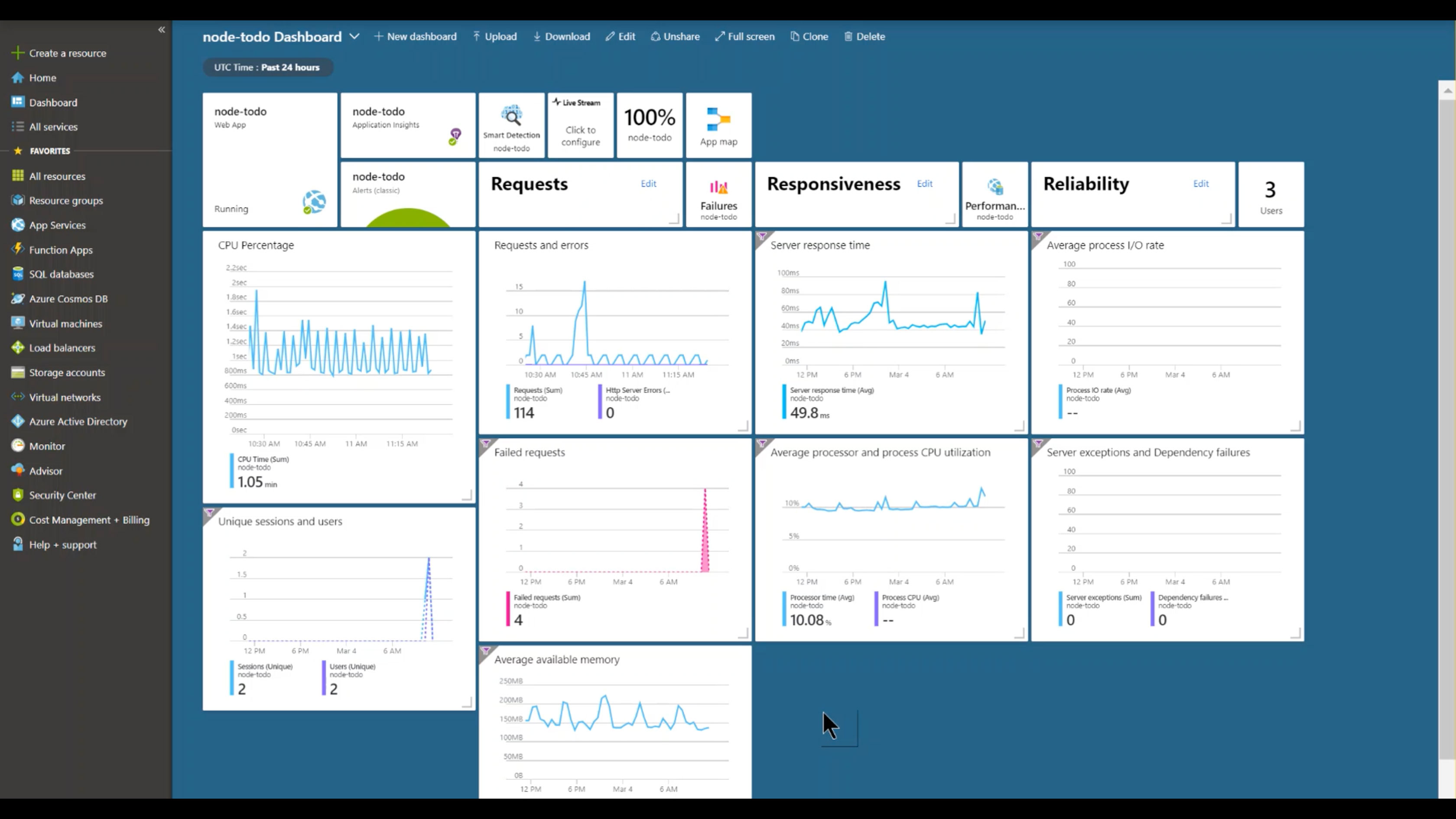Download the dashboard via toolbar icon
Screen dimensions: 1456x819
click(x=561, y=36)
